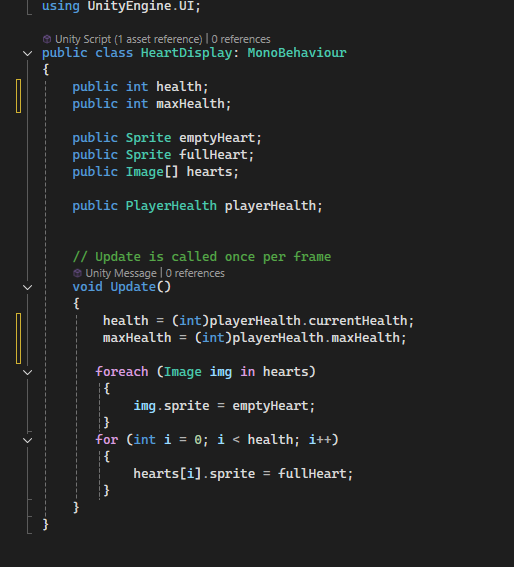Place the cursor on the Update method name
The height and width of the screenshot is (567, 514).
[133, 287]
